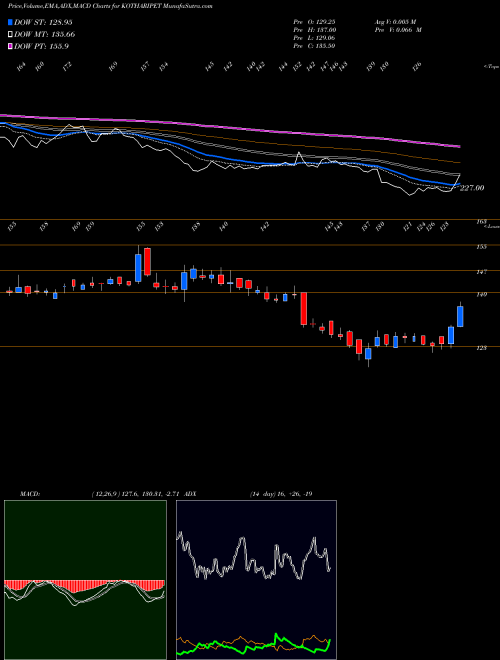Click the ADX (14 day) values text
The image size is (500, 660).
[x=281, y=494]
